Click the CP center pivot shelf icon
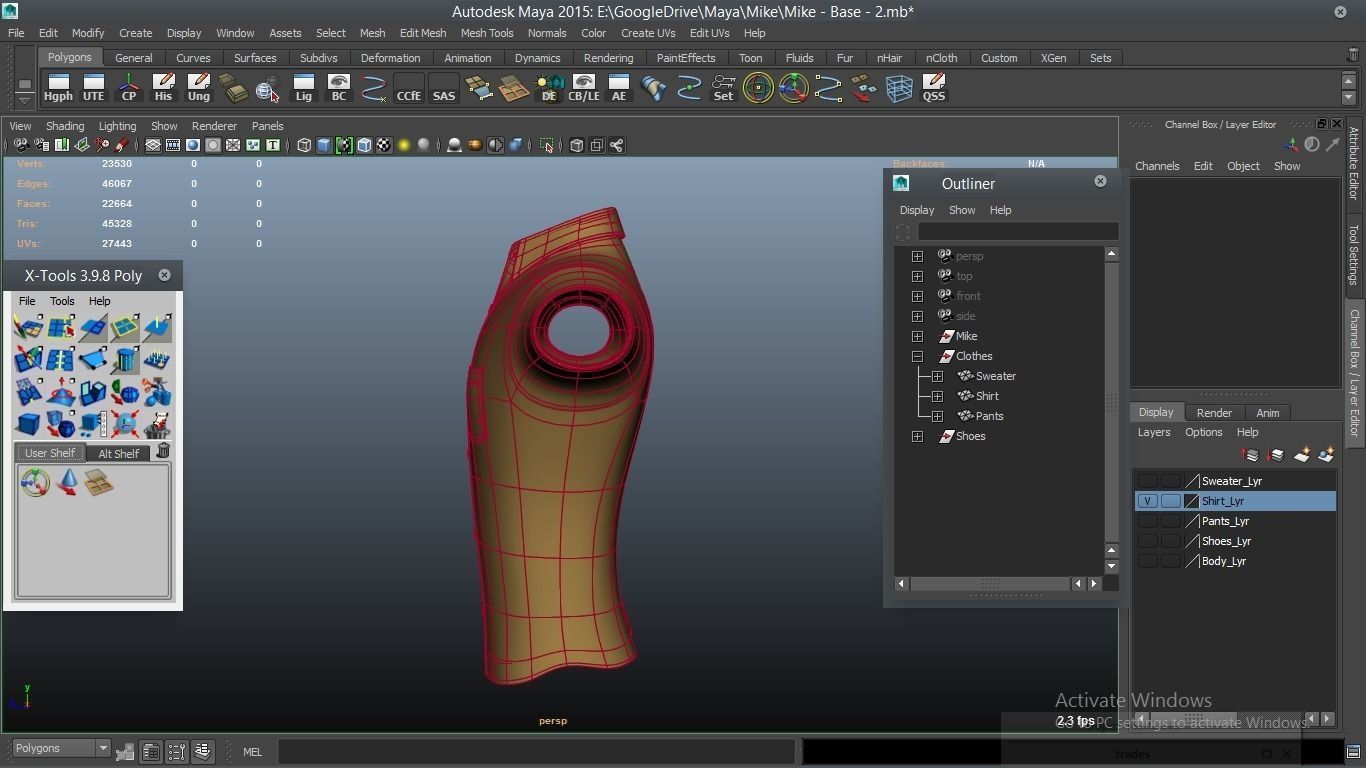 point(128,88)
